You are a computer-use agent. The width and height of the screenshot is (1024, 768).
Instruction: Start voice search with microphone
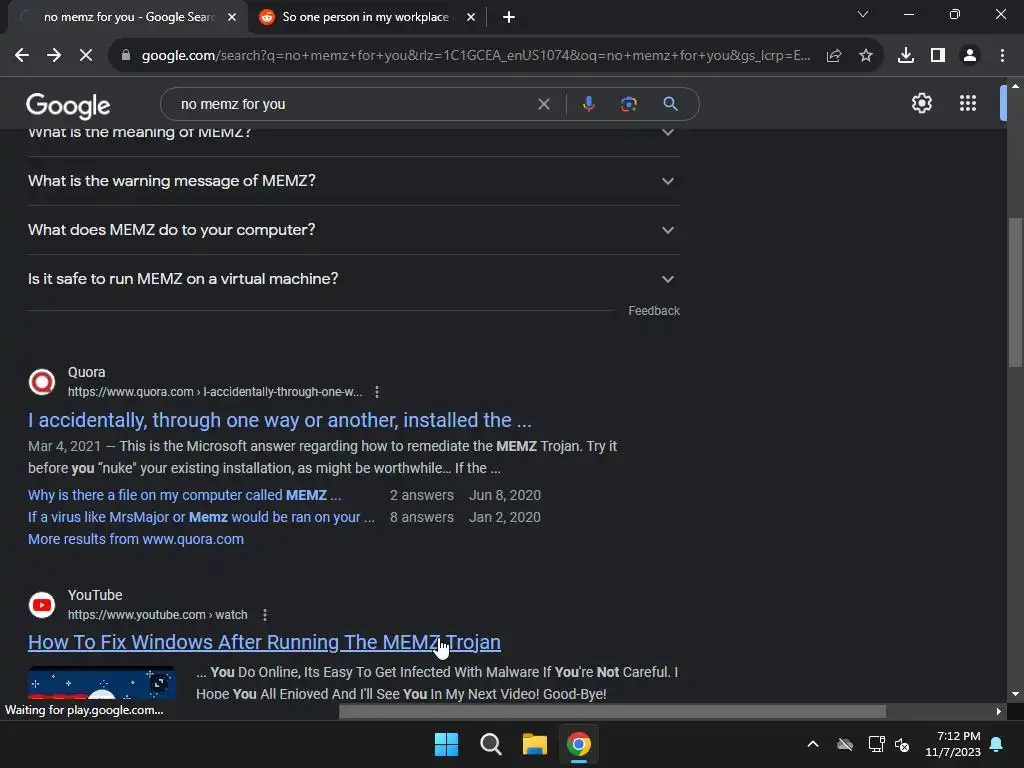[x=588, y=104]
